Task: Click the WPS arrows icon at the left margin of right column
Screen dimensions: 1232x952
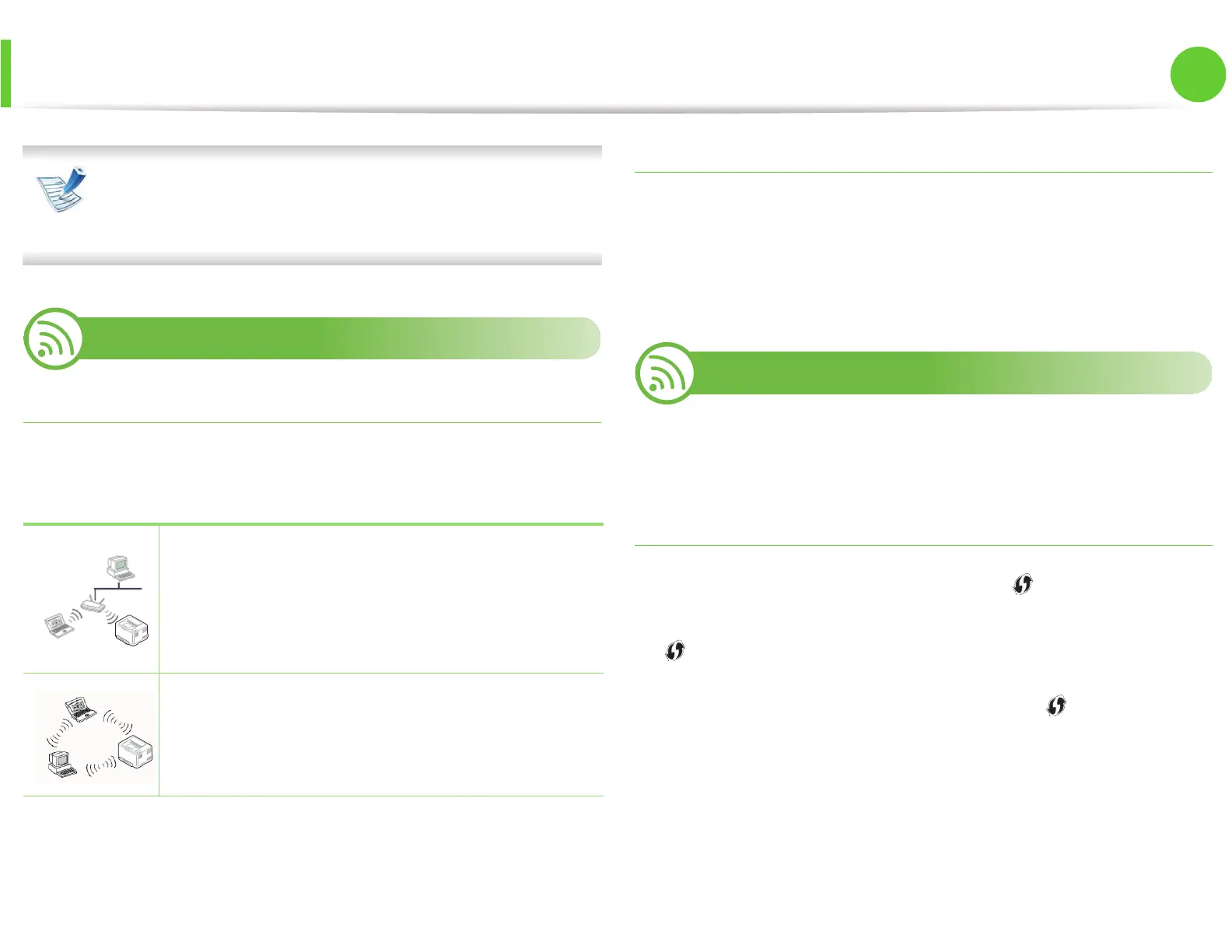Action: [x=675, y=650]
